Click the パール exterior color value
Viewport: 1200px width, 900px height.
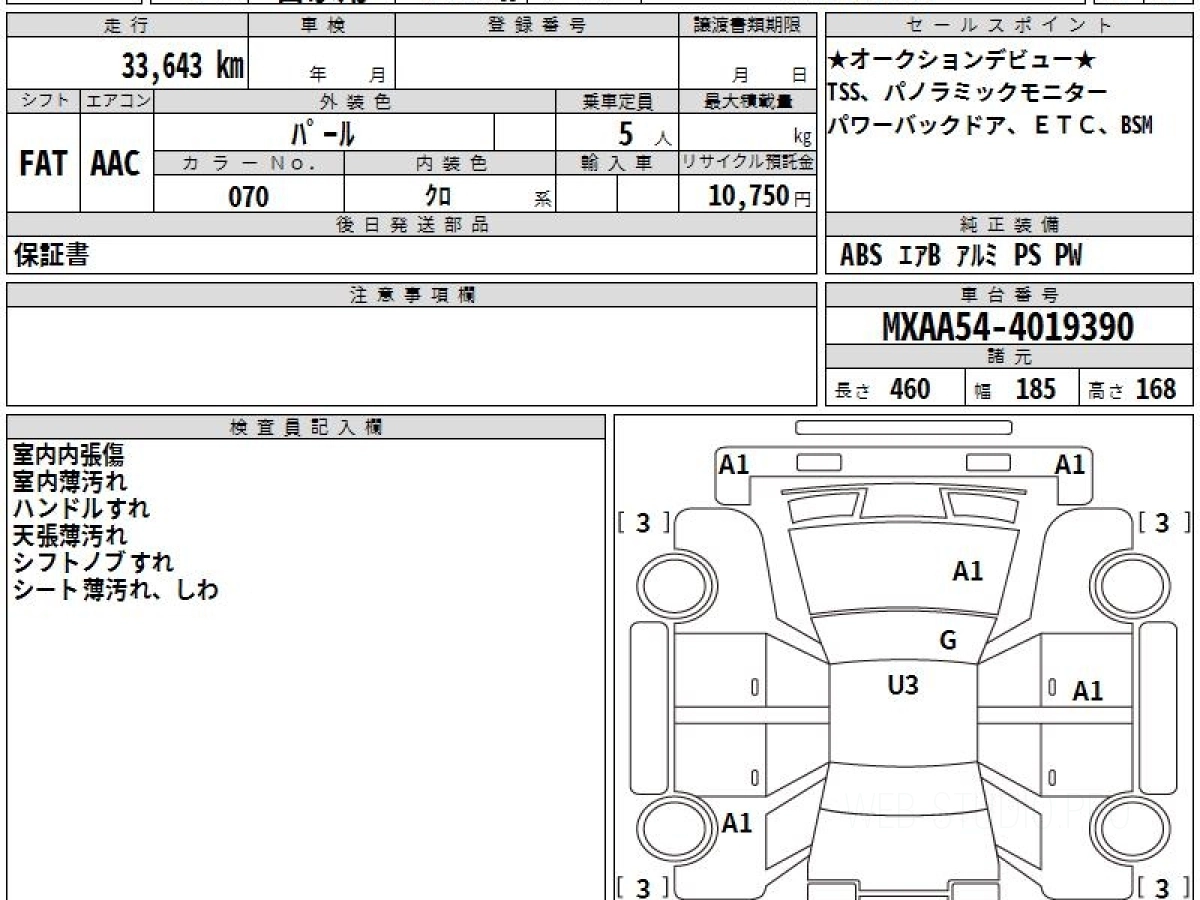click(323, 132)
